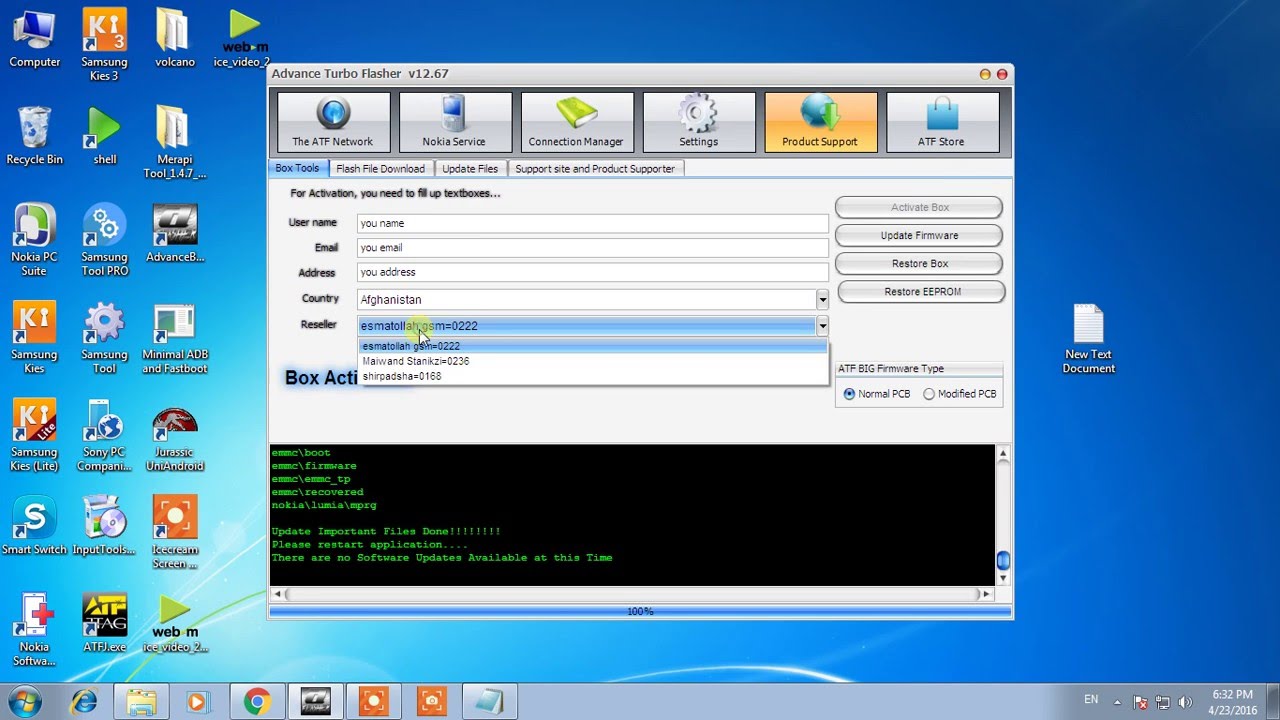Show hidden system tray icons arrow
The image size is (1280, 720).
1117,702
